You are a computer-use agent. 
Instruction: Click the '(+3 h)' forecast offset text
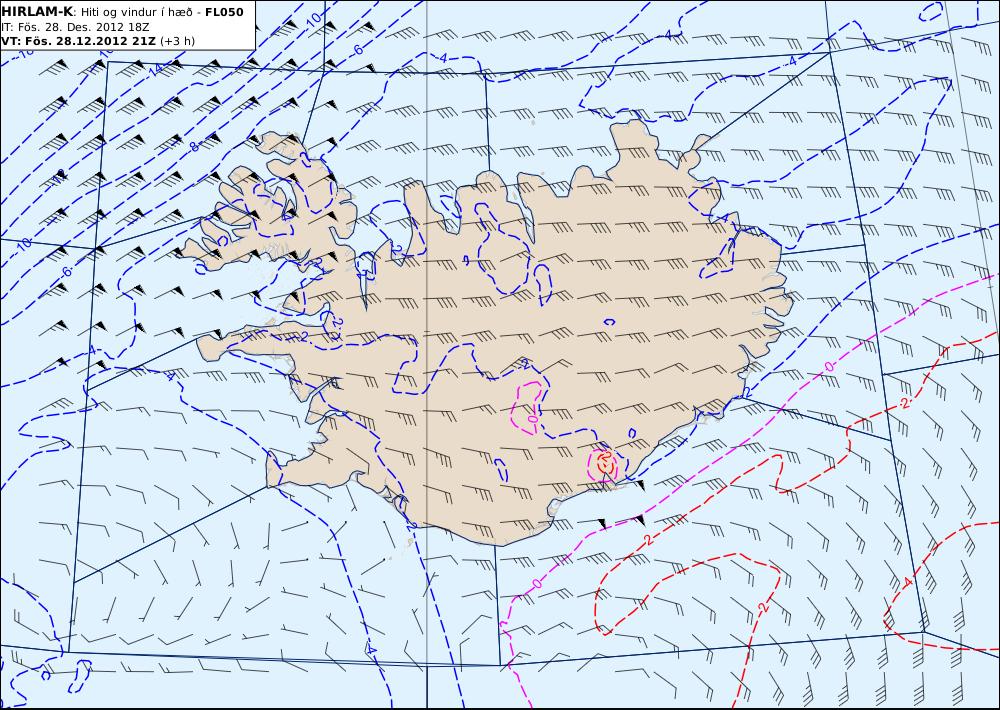click(177, 41)
